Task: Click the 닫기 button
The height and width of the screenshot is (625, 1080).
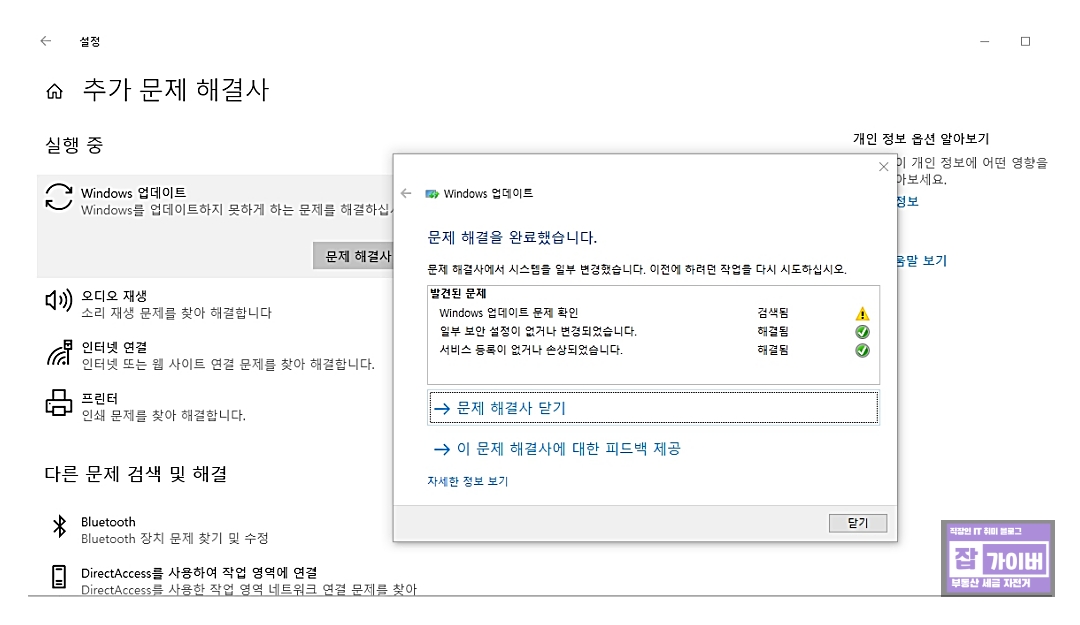Action: click(857, 522)
